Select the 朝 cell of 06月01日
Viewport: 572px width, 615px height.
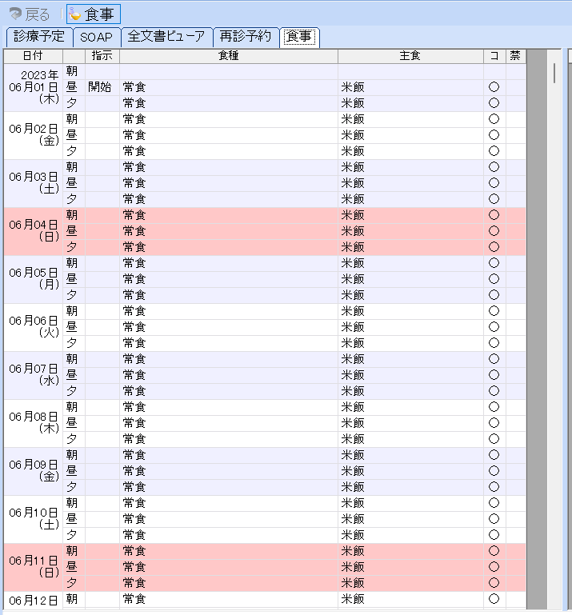tap(74, 71)
